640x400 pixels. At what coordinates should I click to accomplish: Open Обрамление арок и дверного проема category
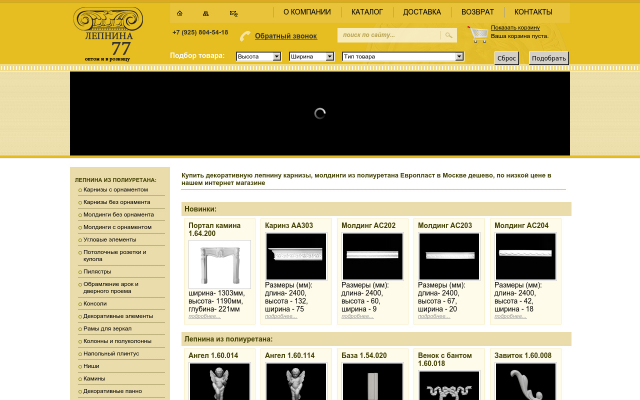tap(111, 288)
